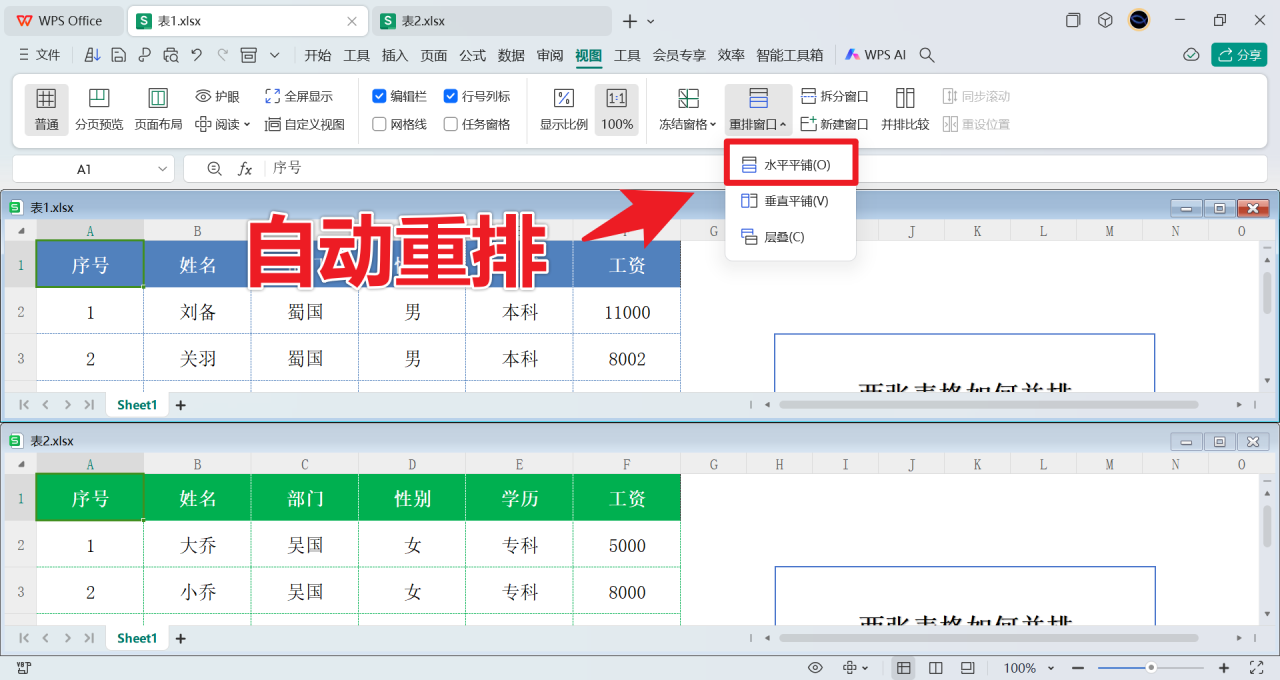Turn on Eye Protection mode (护眼)

[x=217, y=96]
